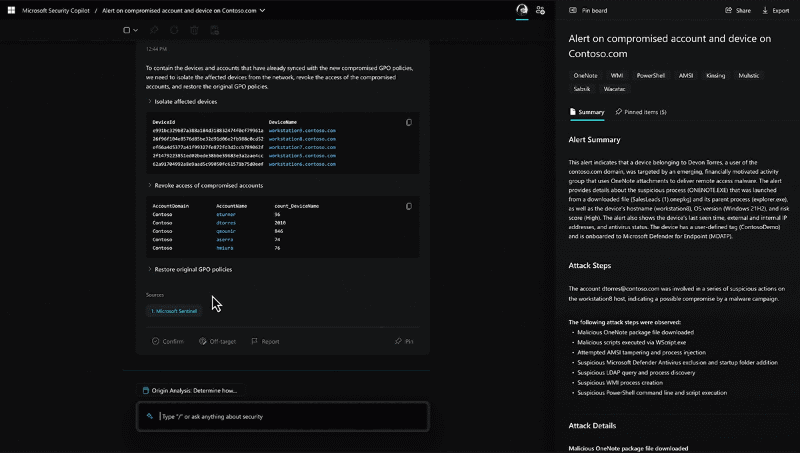Open the Microsoft Sentinel source link
This screenshot has width=800, height=453.
(174, 311)
